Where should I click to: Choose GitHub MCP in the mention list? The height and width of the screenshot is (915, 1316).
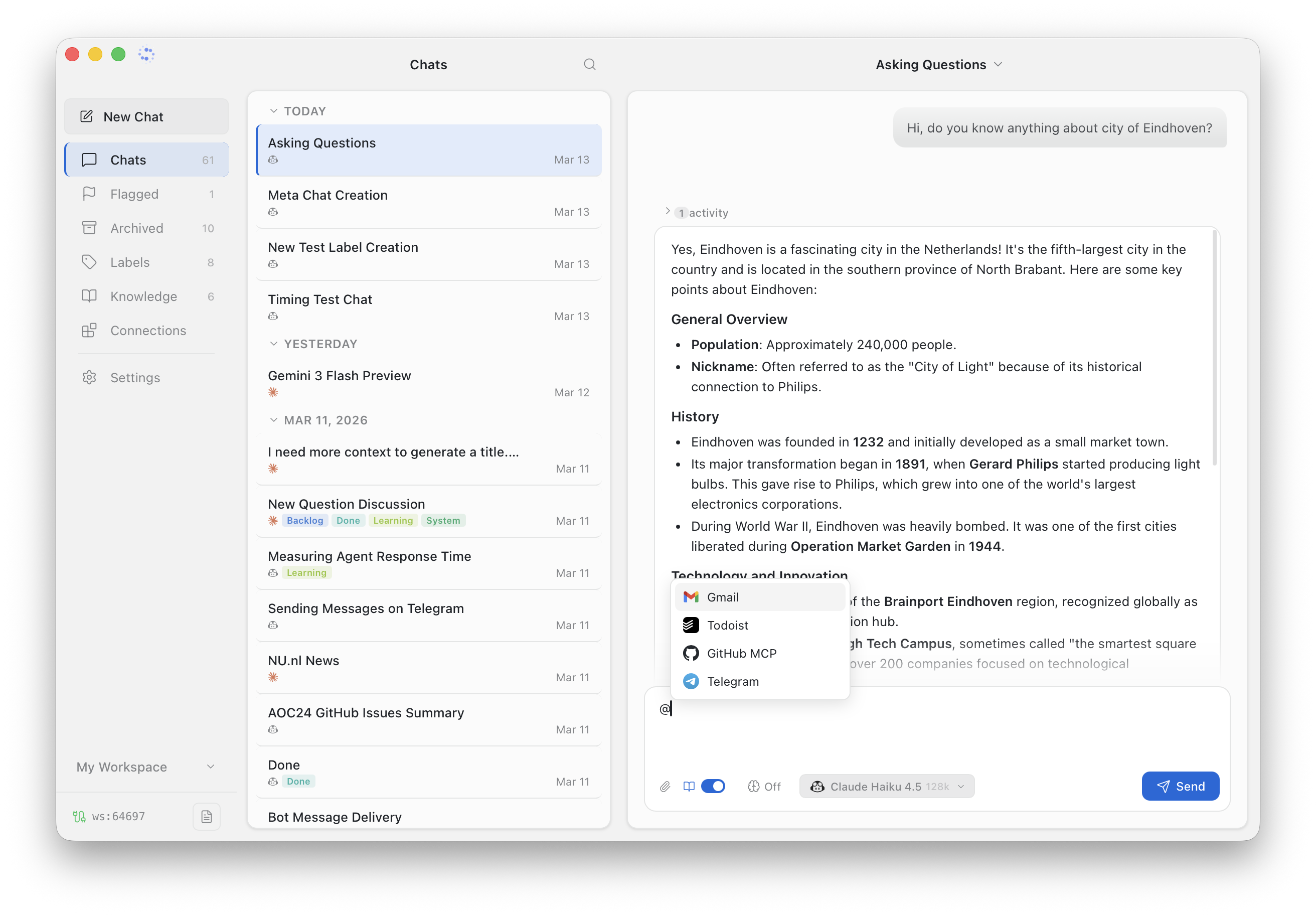click(x=741, y=653)
